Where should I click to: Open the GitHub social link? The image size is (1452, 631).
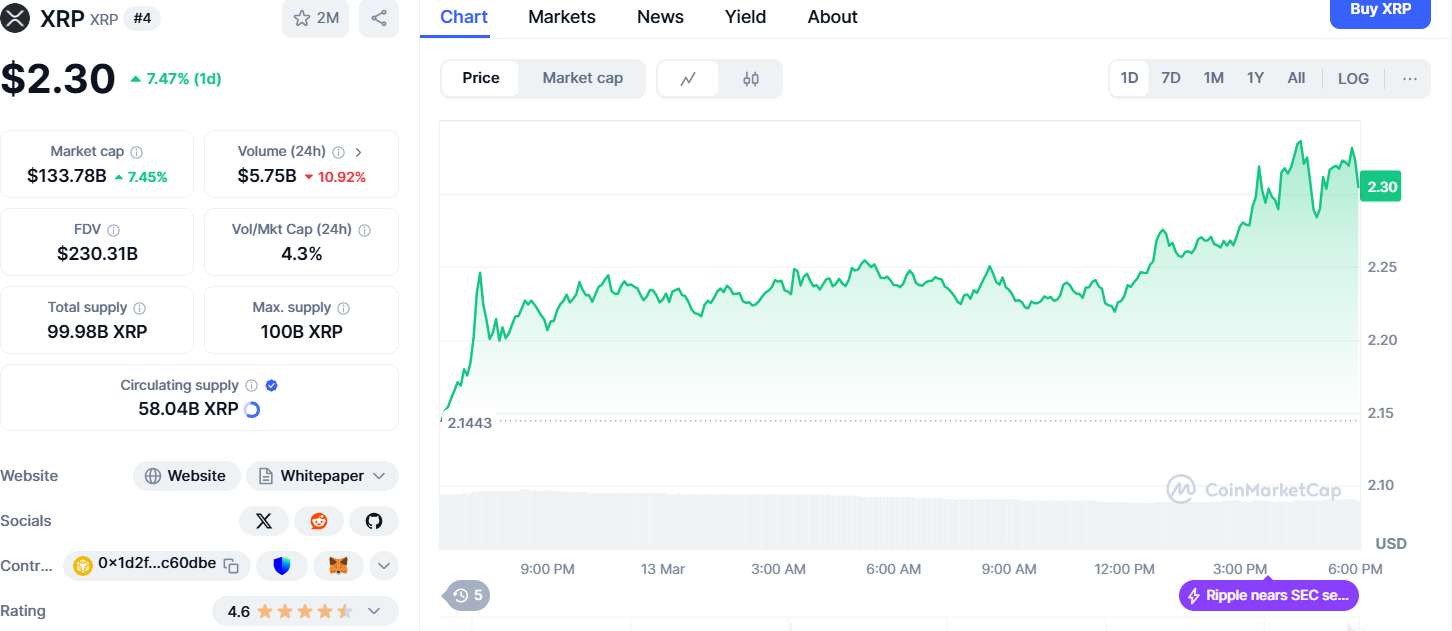tap(374, 521)
